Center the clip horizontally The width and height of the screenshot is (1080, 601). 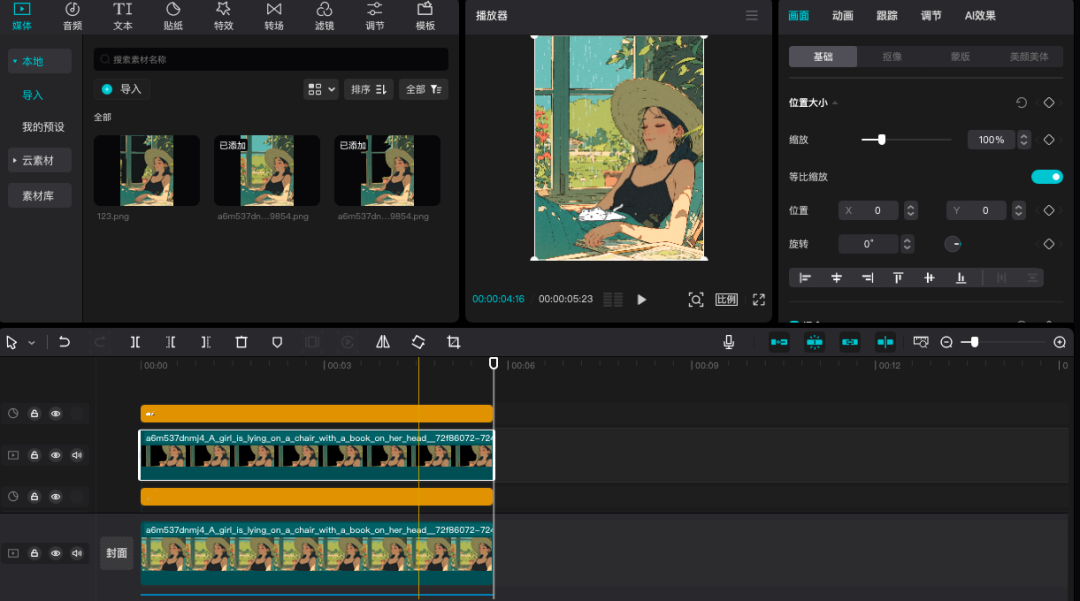pyautogui.click(x=836, y=278)
